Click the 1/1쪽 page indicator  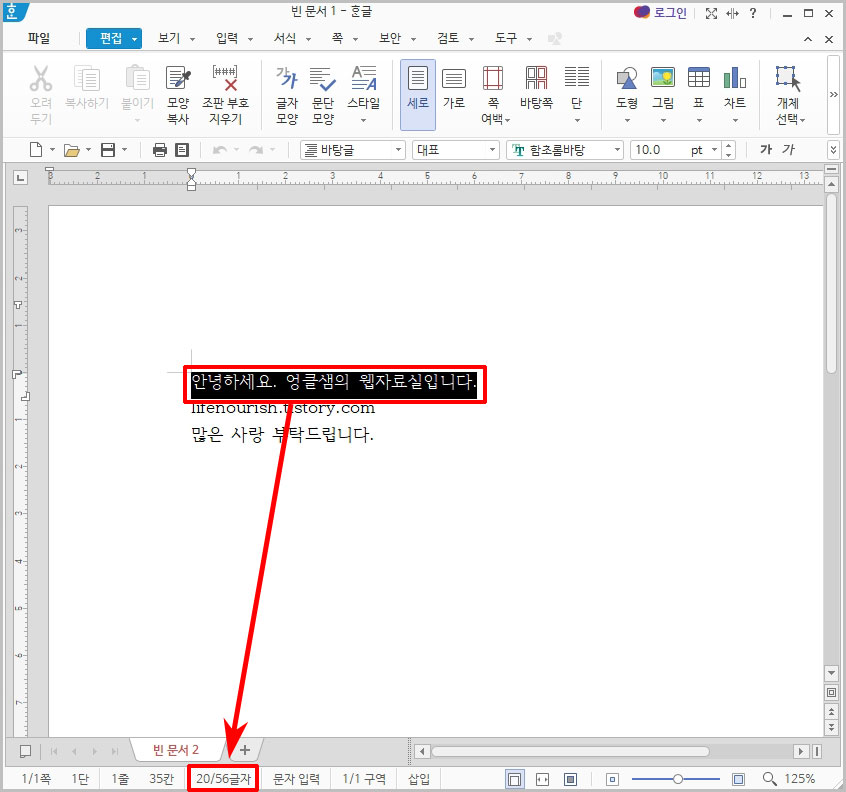(x=36, y=779)
